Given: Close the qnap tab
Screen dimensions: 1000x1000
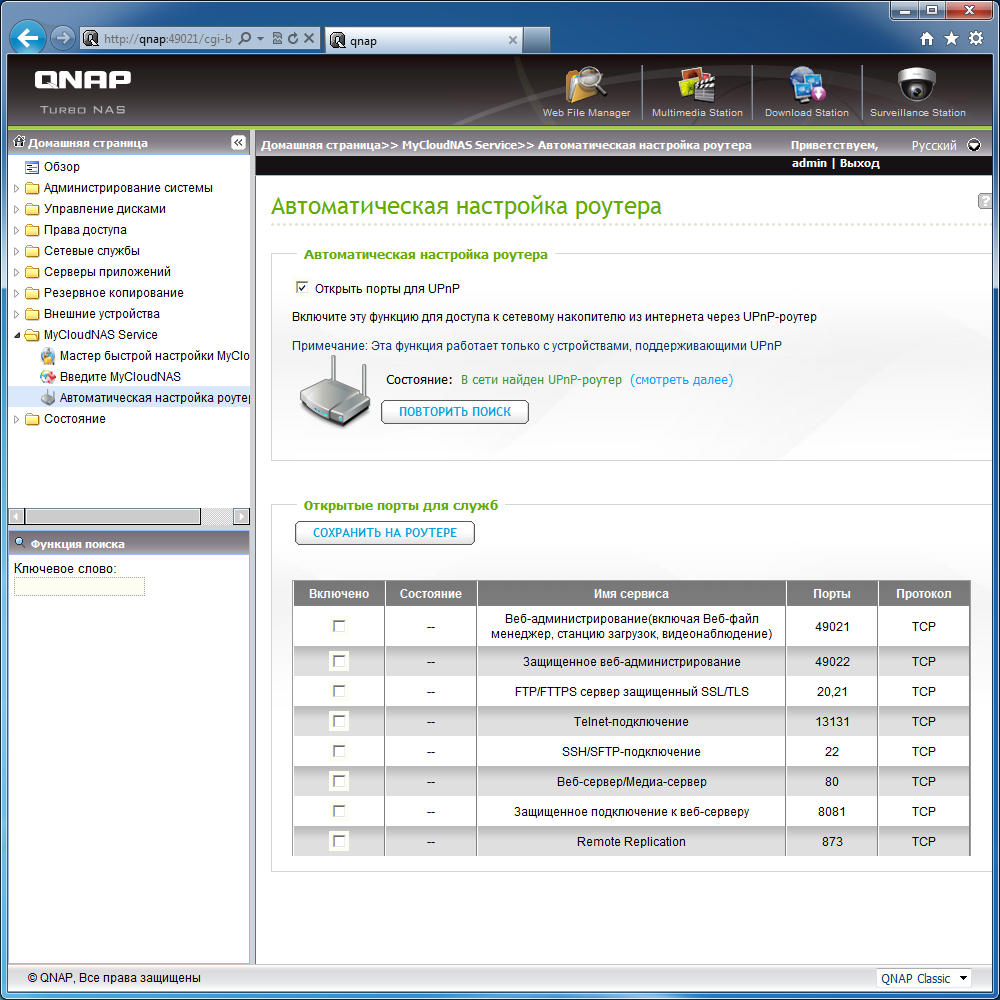Looking at the screenshot, I should (x=512, y=40).
